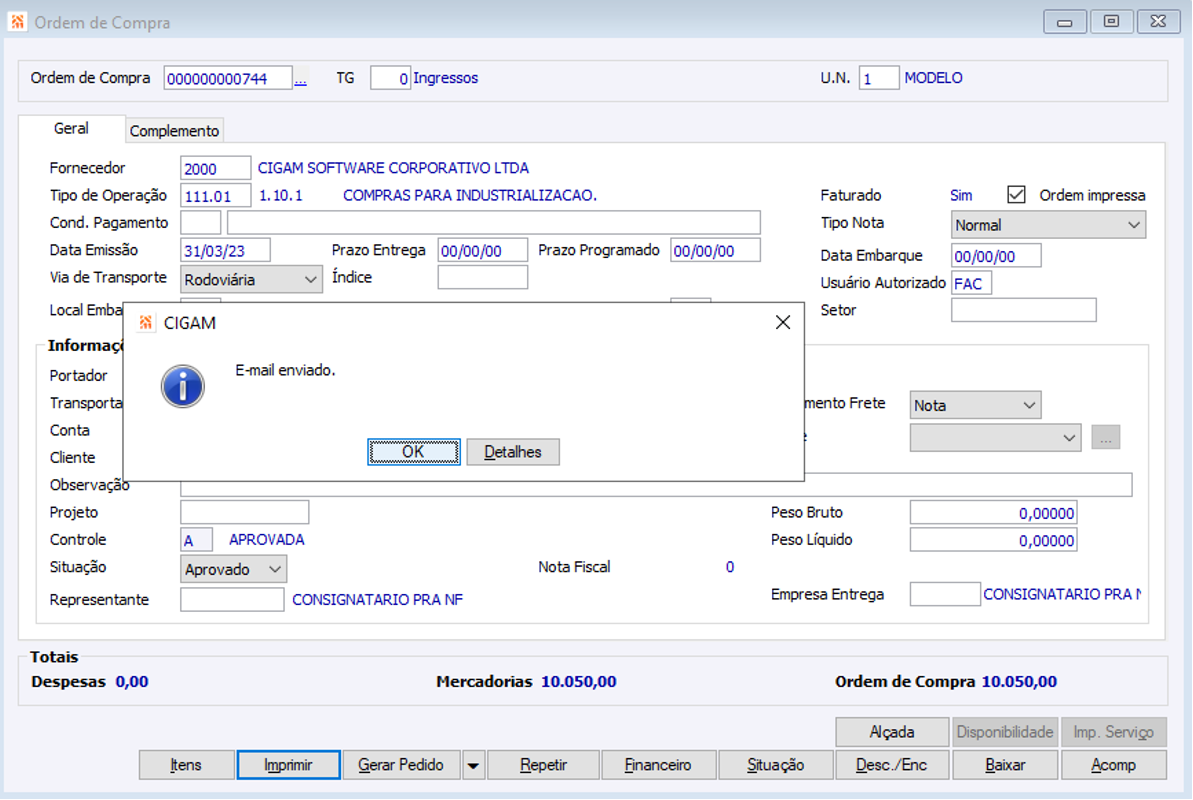The image size is (1193, 800).
Task: Click the E-mail enviado message text
Action: [285, 370]
